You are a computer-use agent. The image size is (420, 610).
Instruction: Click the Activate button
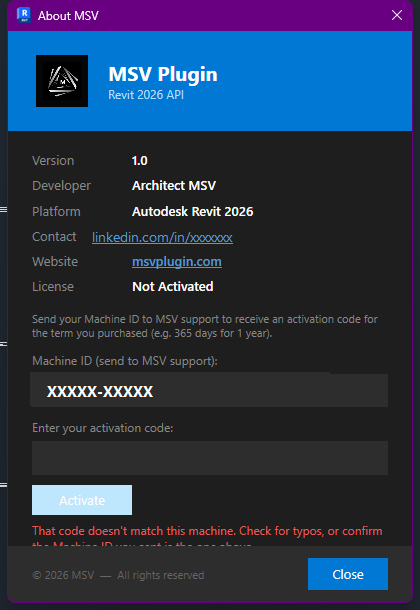pyautogui.click(x=82, y=500)
